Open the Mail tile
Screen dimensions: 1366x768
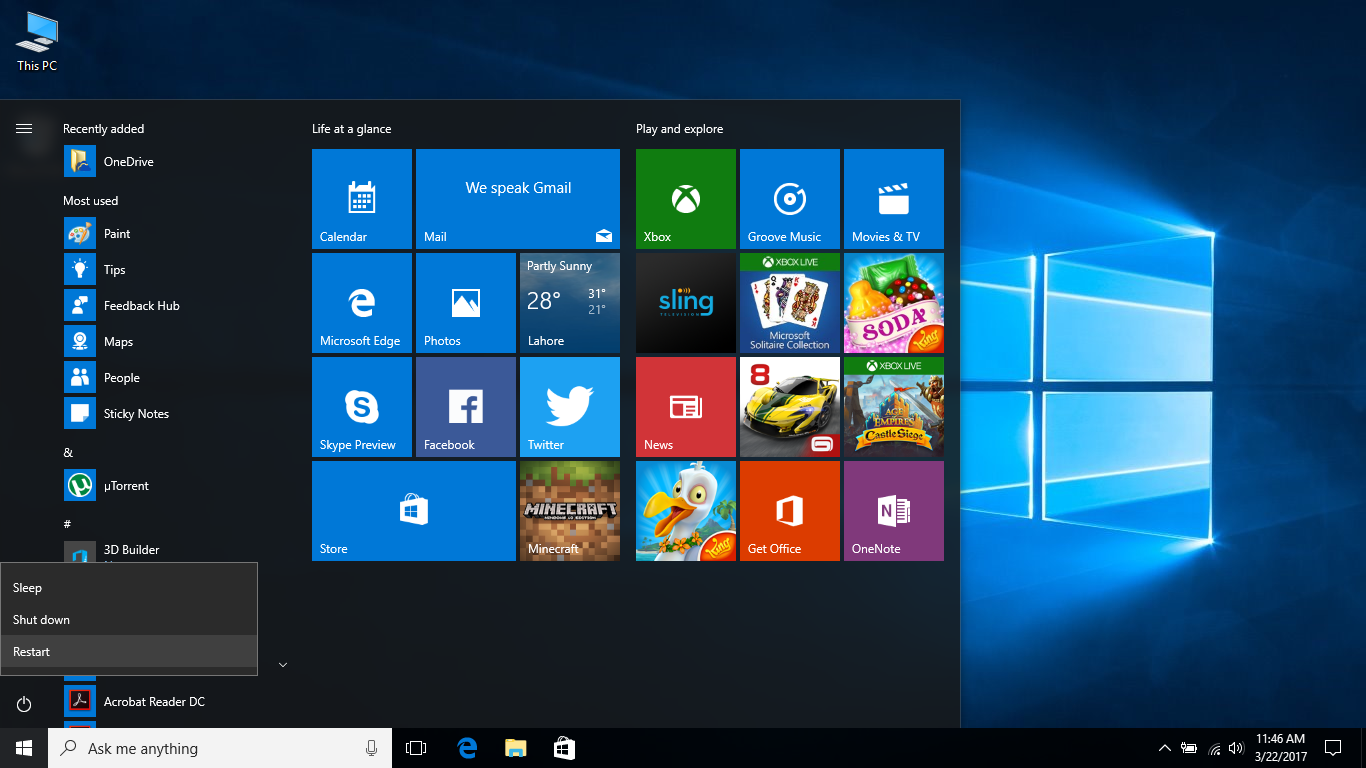[x=518, y=199]
